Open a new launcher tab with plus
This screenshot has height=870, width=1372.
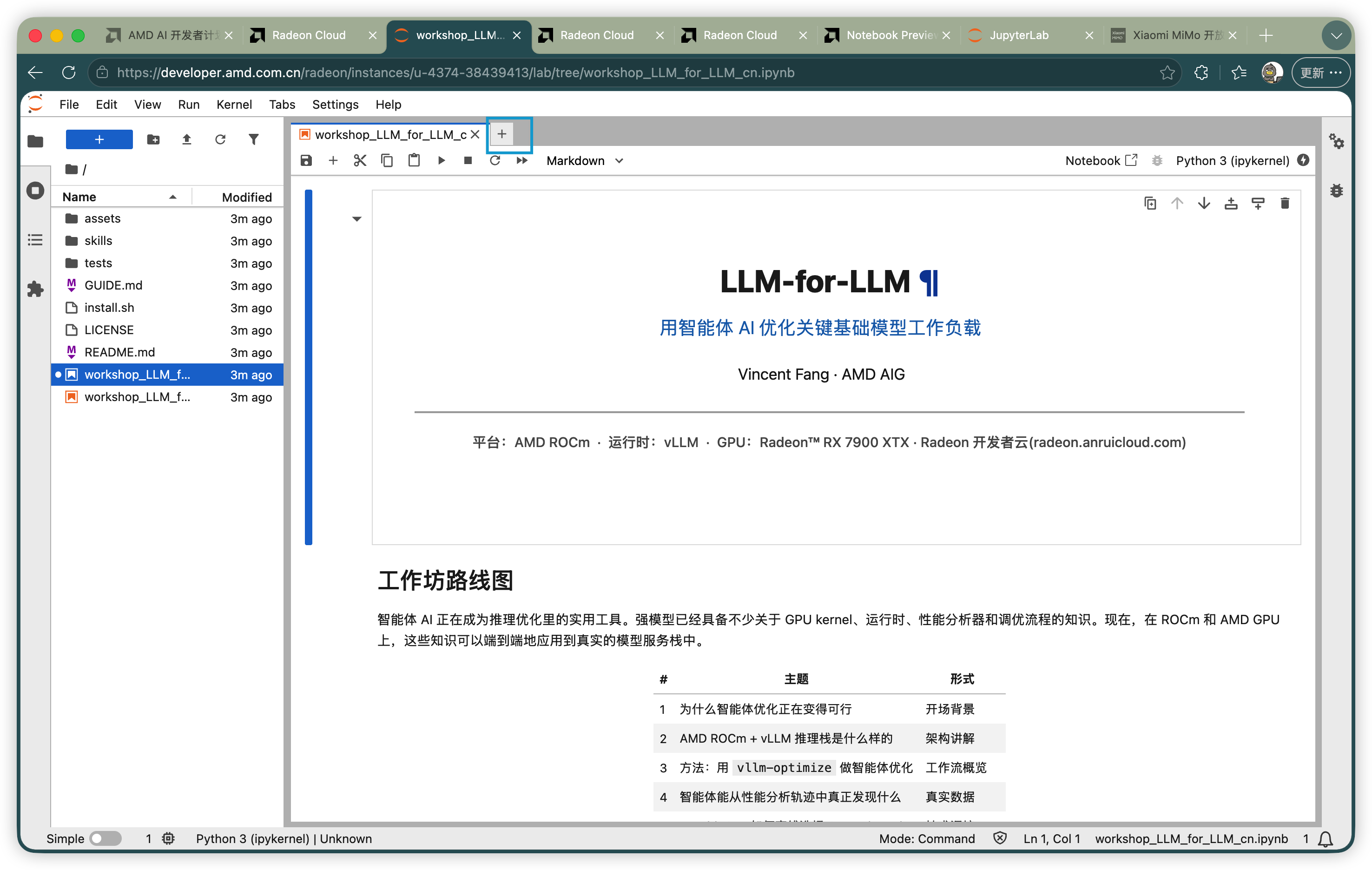pos(502,134)
